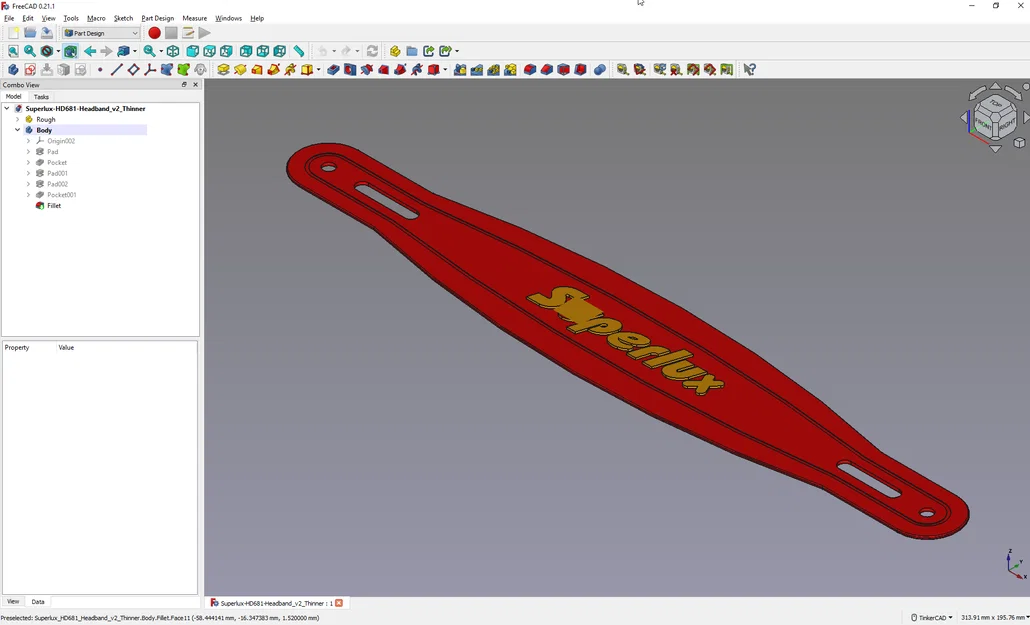
Task: Click the What's This help cursor icon
Action: (750, 70)
